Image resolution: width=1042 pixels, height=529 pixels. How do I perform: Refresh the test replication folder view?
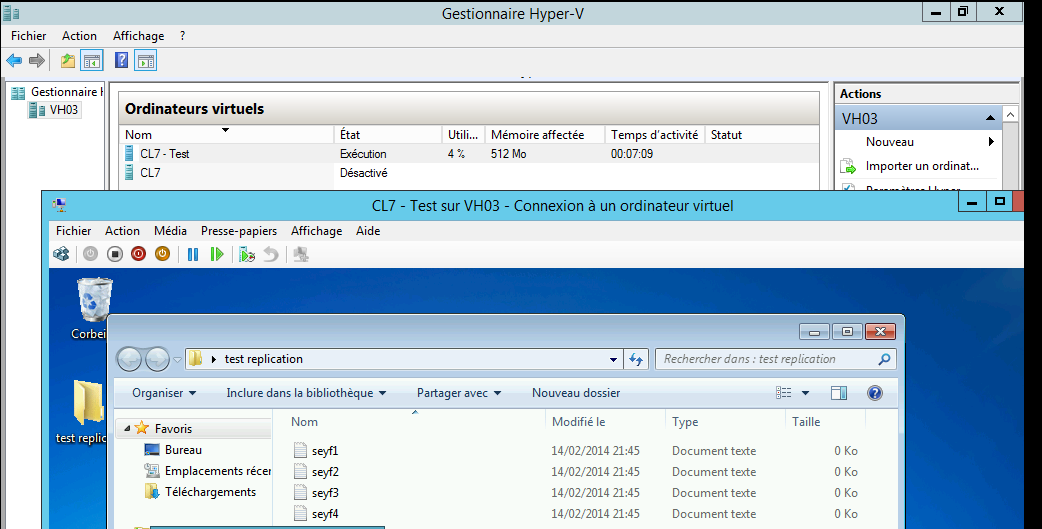coord(636,360)
